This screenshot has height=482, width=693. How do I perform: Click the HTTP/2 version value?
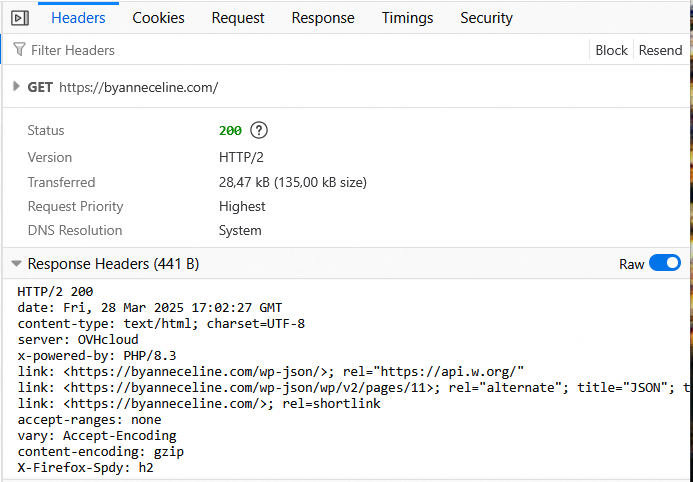coord(241,157)
